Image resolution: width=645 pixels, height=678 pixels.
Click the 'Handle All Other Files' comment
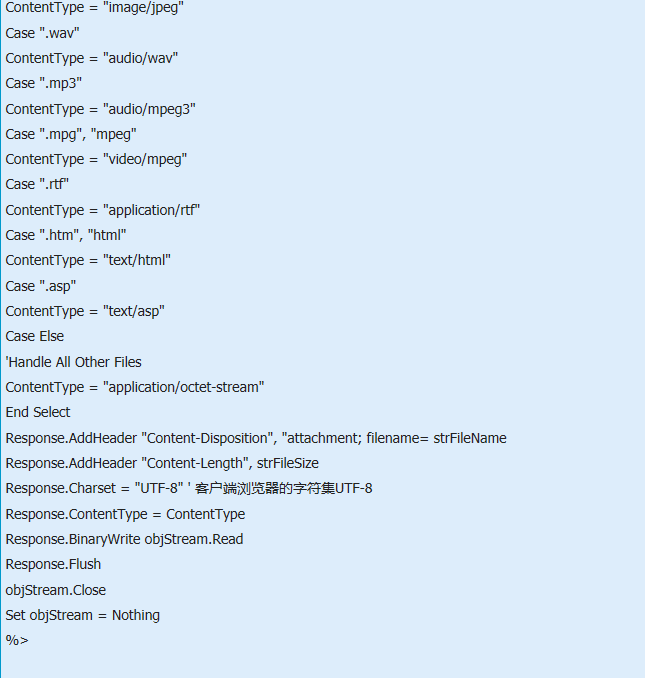pyautogui.click(x=73, y=362)
